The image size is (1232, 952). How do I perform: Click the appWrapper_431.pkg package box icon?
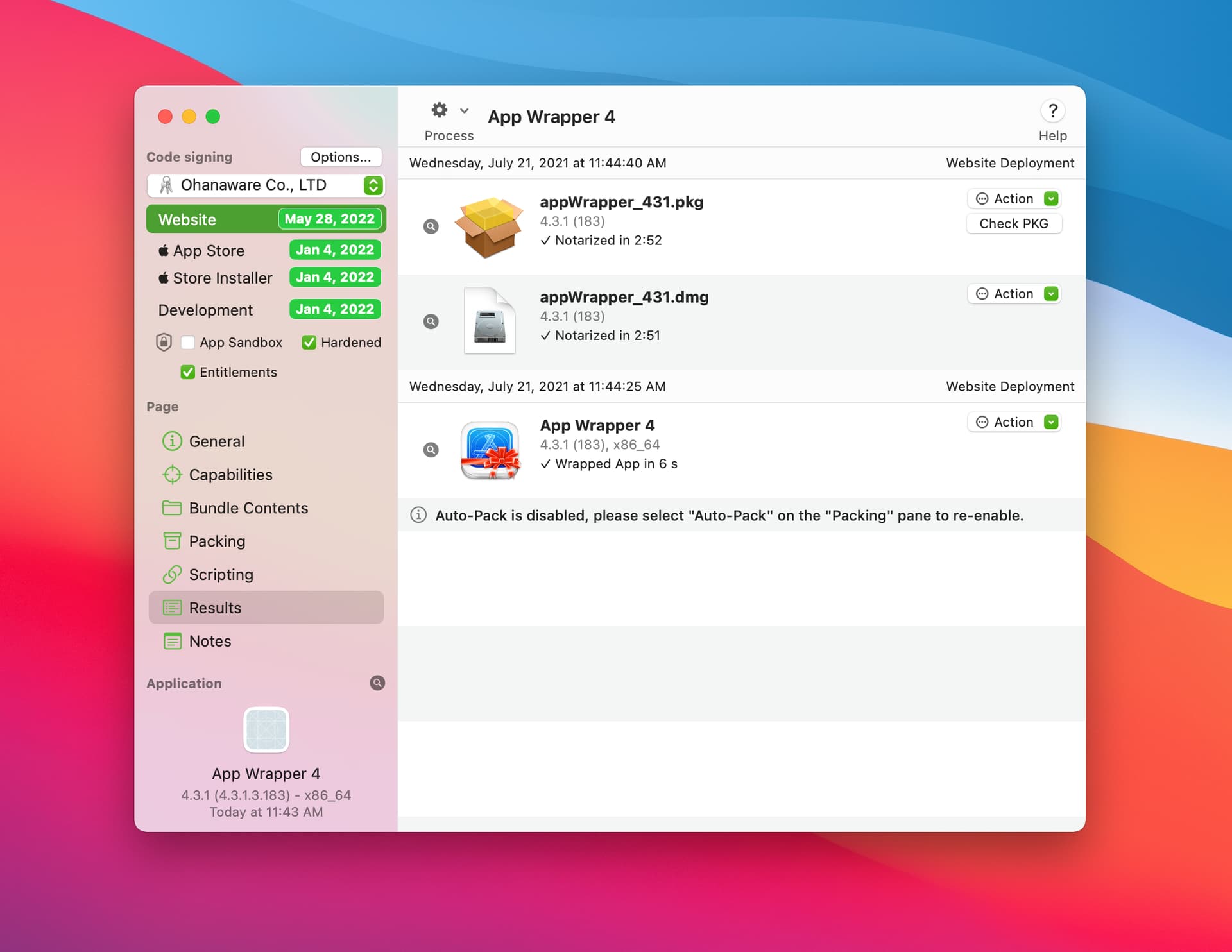(489, 227)
